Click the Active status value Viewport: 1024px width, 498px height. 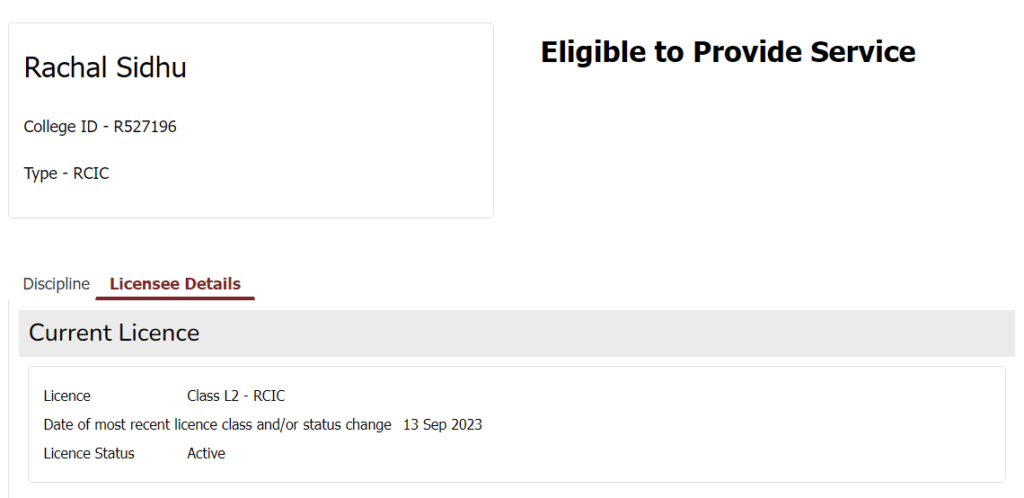pyautogui.click(x=206, y=454)
